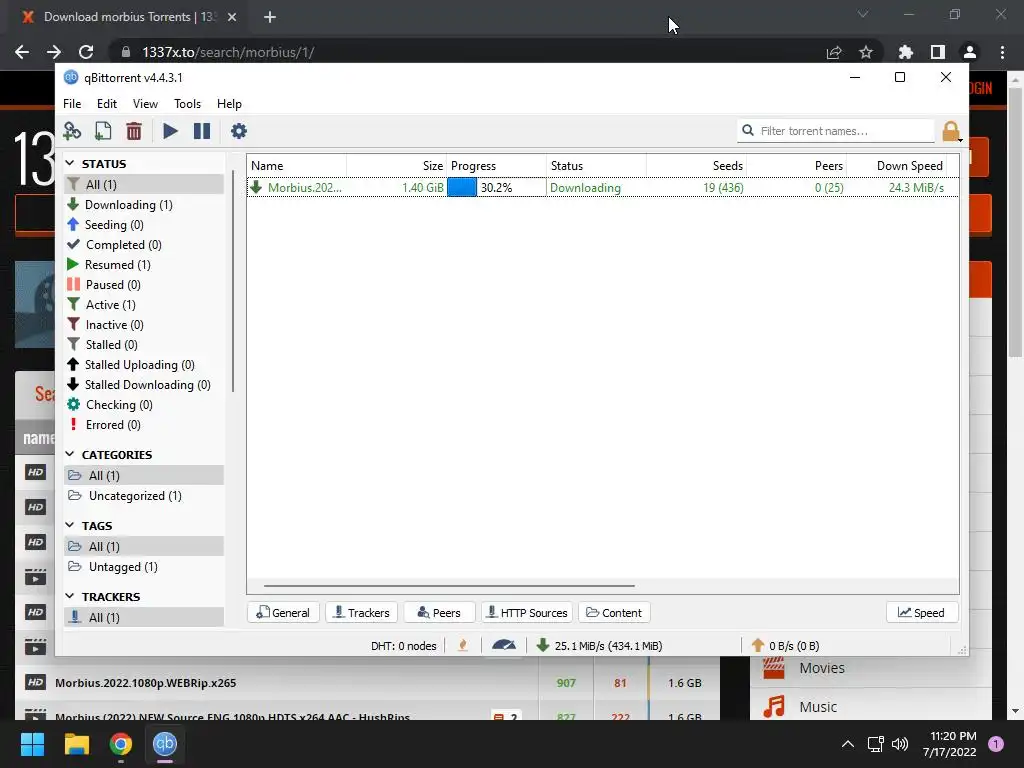
Task: Switch to the HTTP Sources tab
Action: [x=527, y=613]
